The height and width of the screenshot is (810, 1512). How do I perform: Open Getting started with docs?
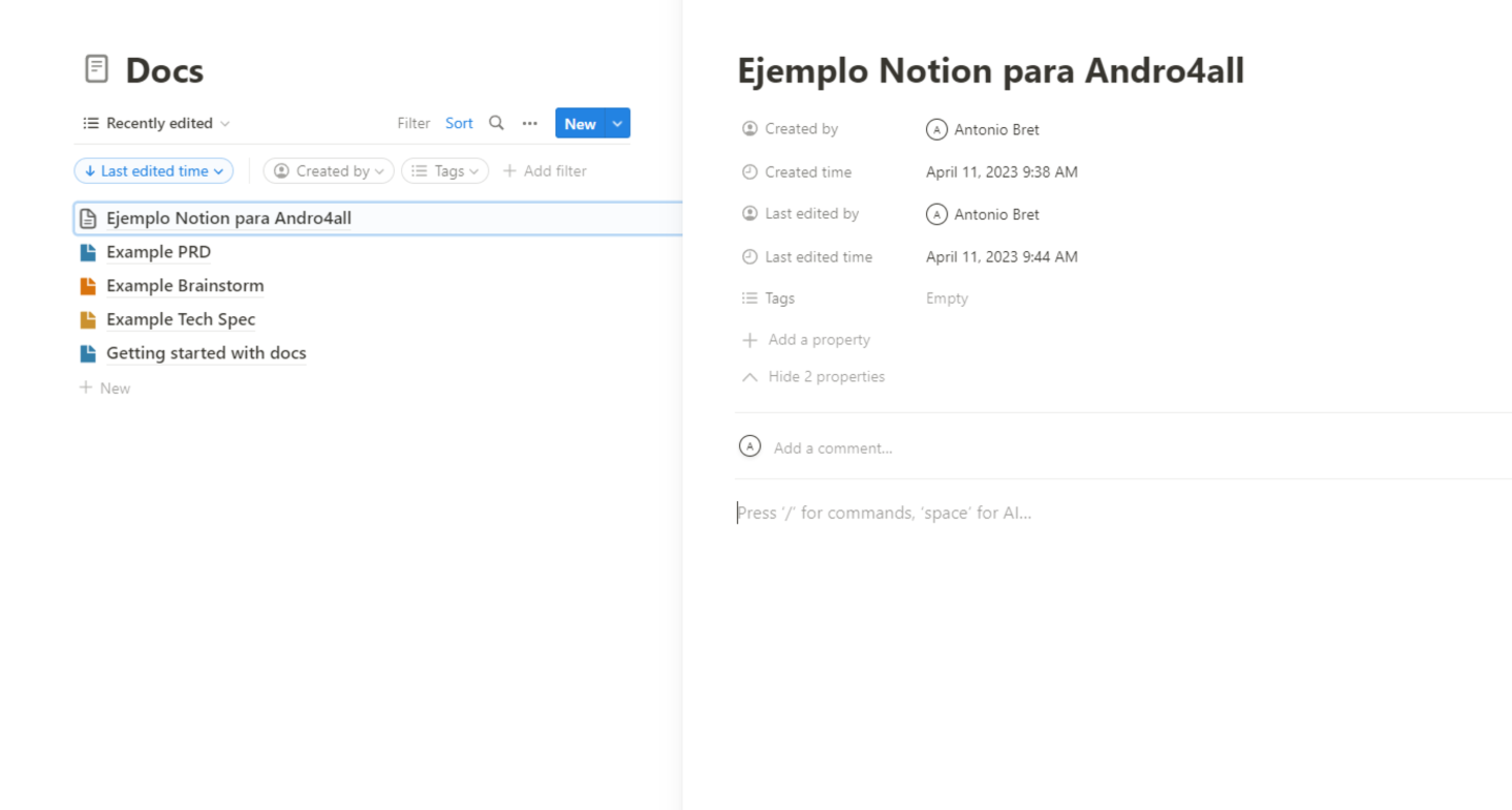pyautogui.click(x=206, y=353)
